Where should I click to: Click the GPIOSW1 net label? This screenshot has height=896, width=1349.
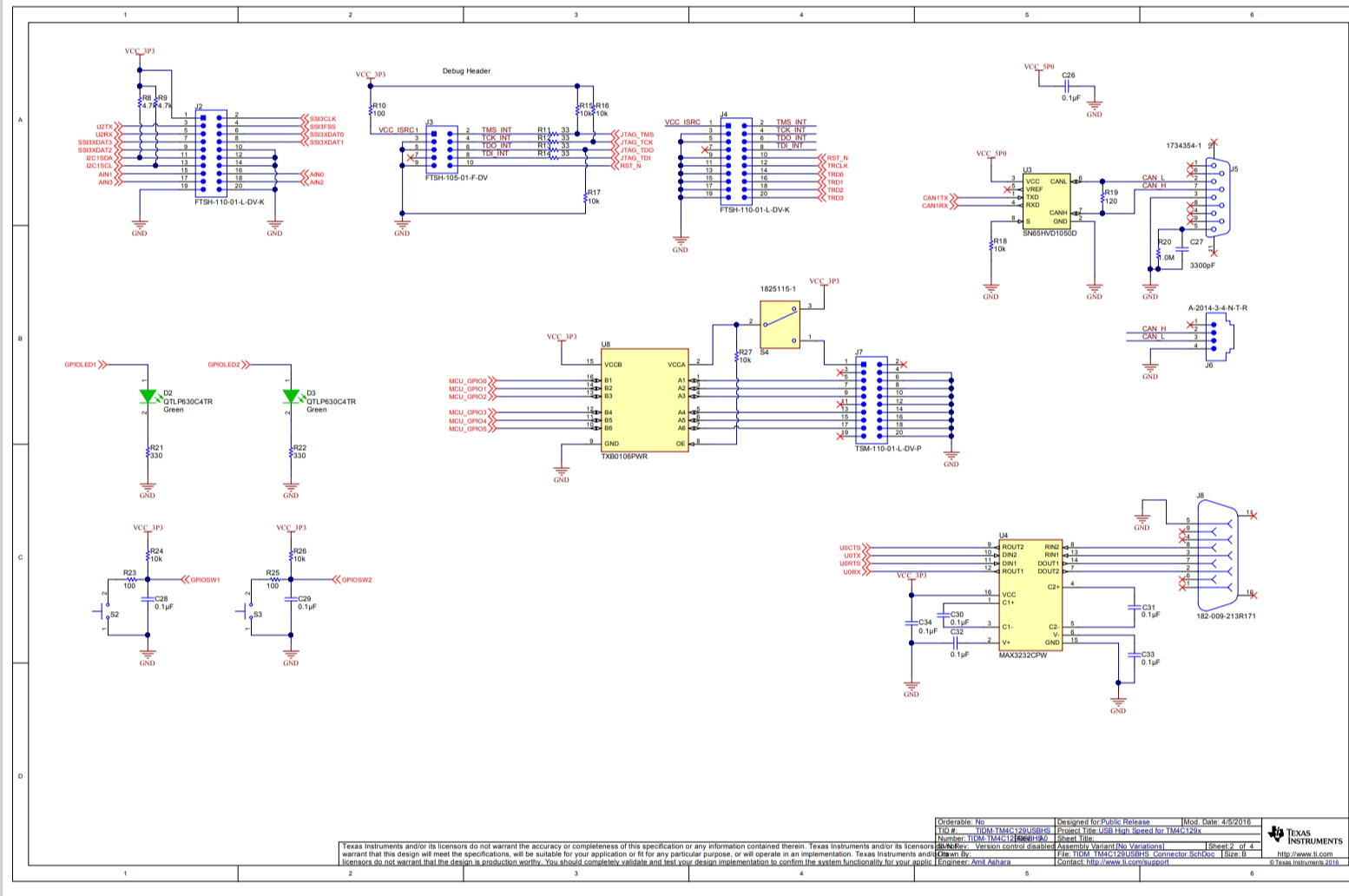tap(205, 579)
